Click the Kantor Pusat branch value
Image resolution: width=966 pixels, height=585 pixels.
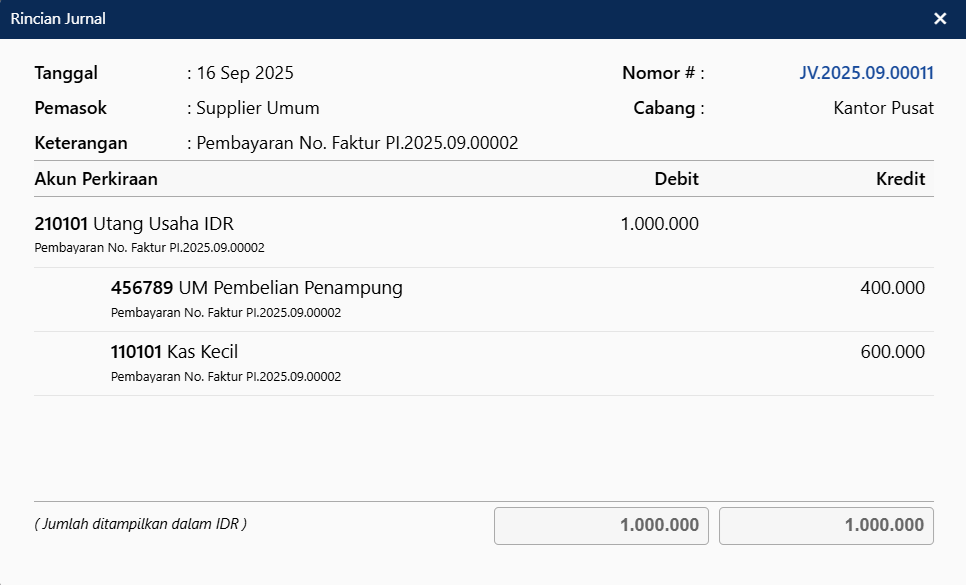[x=883, y=108]
